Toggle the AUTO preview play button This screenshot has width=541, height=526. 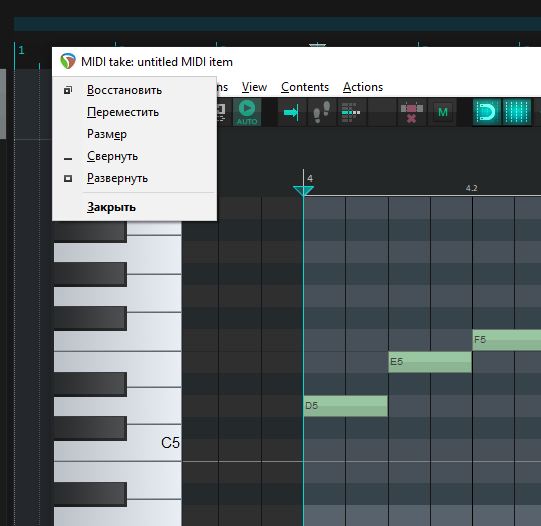pyautogui.click(x=247, y=112)
